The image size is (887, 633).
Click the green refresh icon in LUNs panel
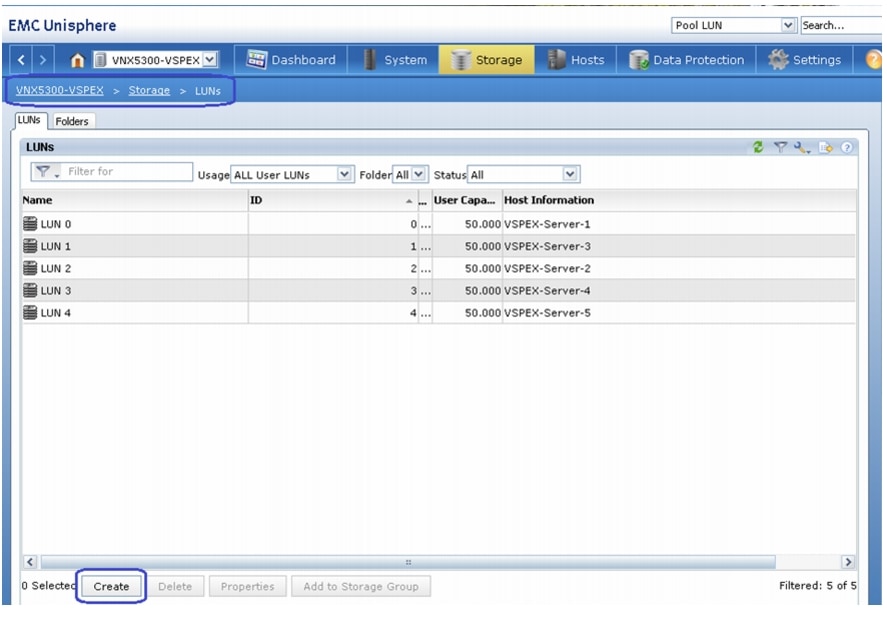coord(758,147)
